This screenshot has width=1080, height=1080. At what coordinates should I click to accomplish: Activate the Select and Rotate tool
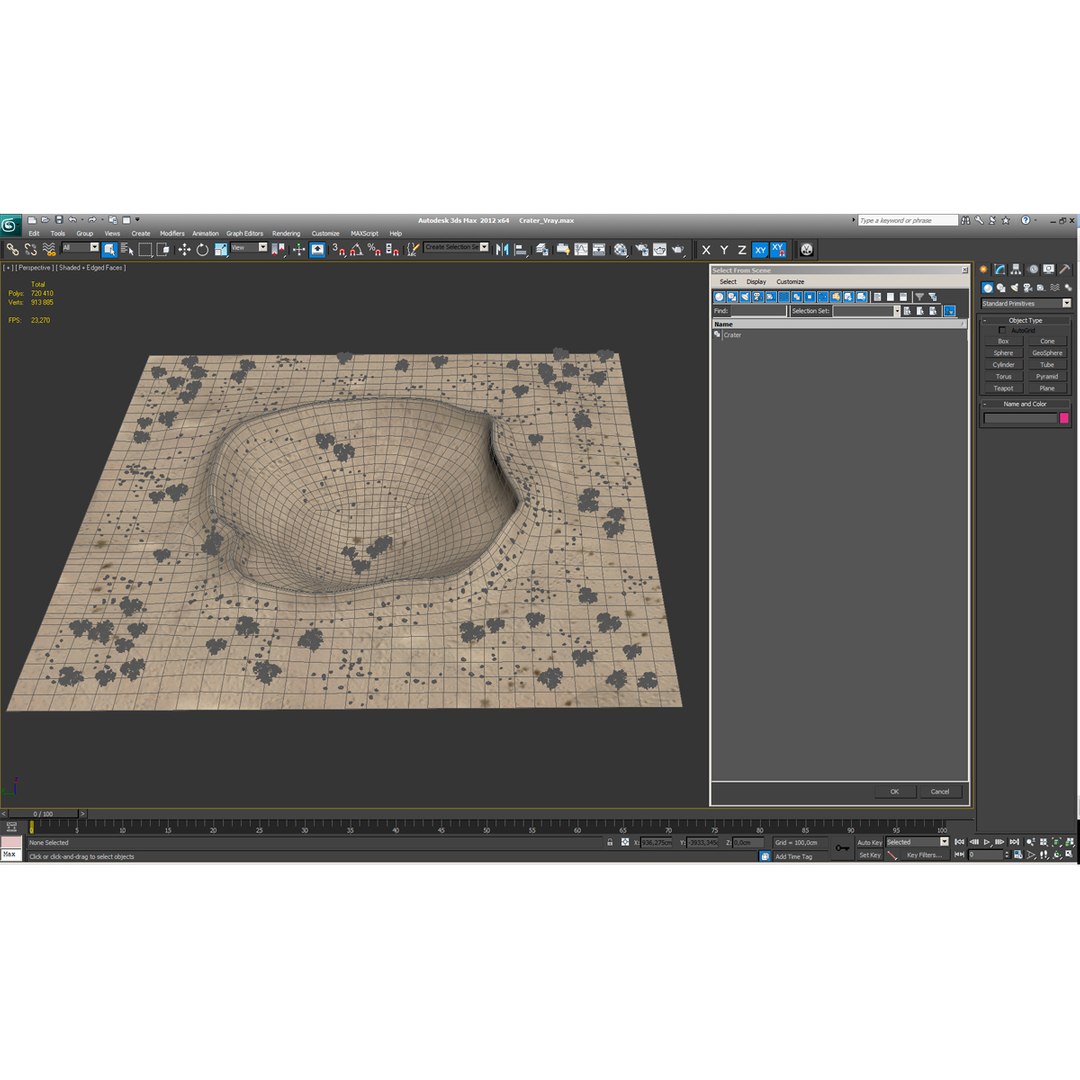click(202, 249)
